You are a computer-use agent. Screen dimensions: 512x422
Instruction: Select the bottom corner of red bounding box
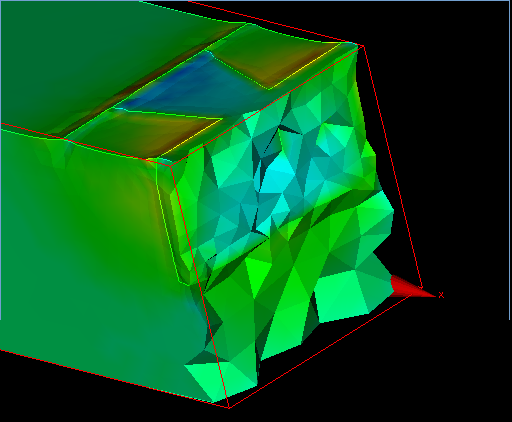coord(229,407)
